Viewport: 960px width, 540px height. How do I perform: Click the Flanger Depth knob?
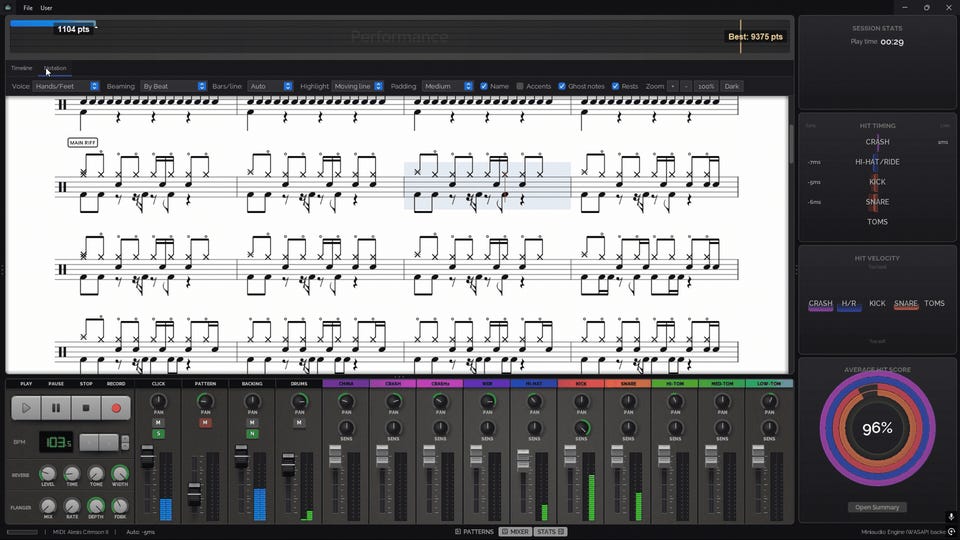tap(96, 506)
